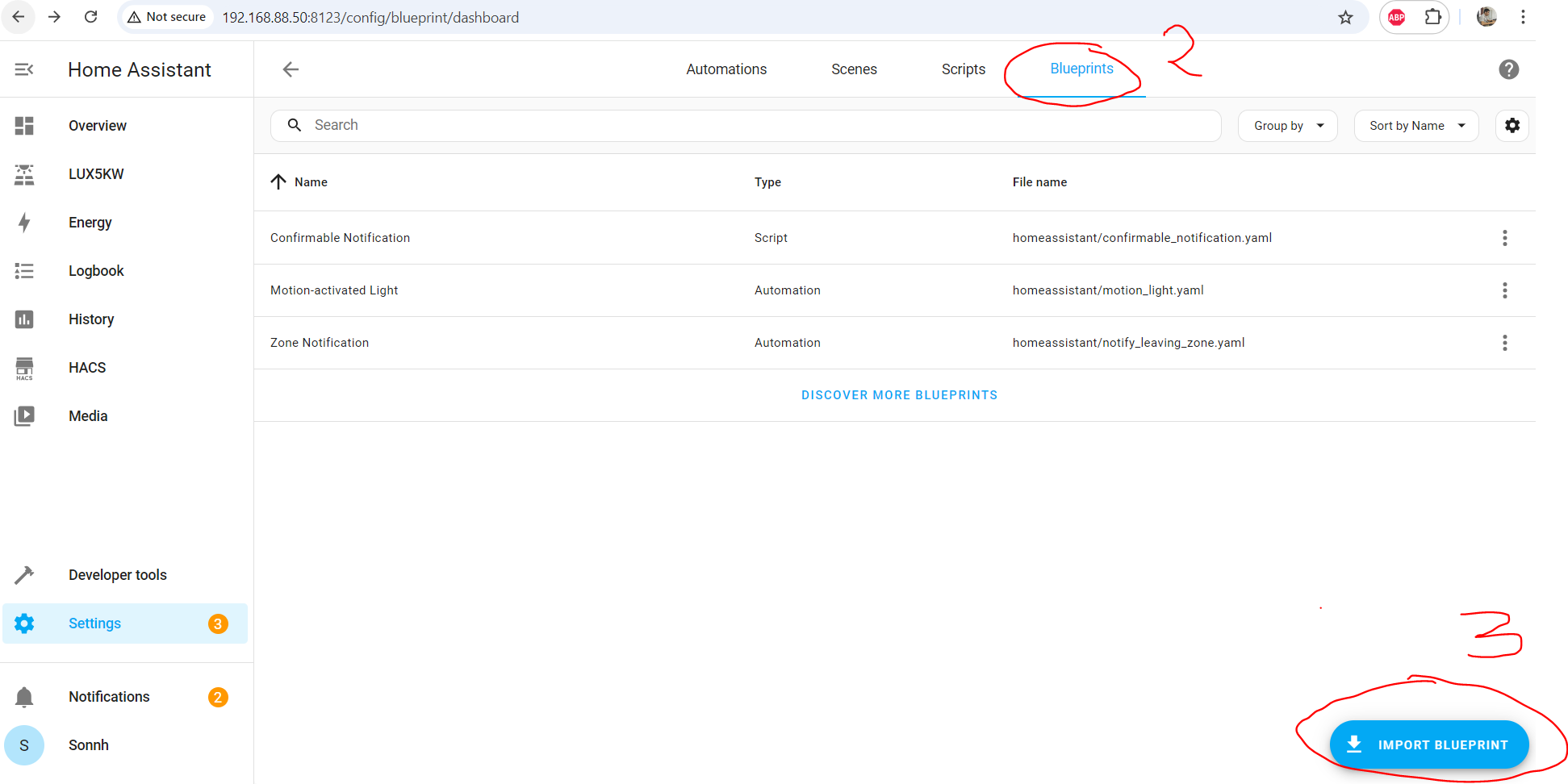
Task: Open options menu for Zone Notification
Action: [1504, 343]
